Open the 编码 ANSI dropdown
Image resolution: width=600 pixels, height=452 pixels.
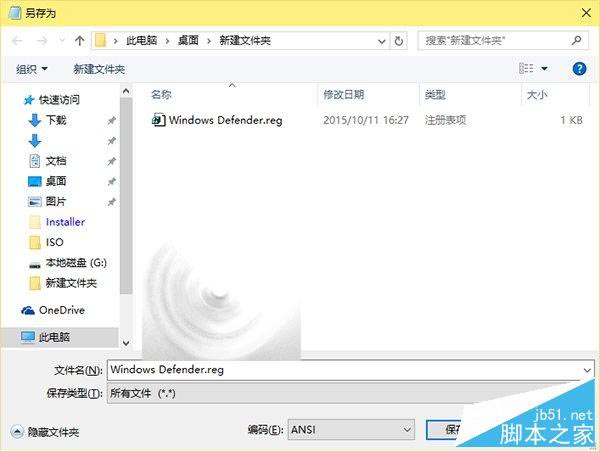[x=351, y=429]
